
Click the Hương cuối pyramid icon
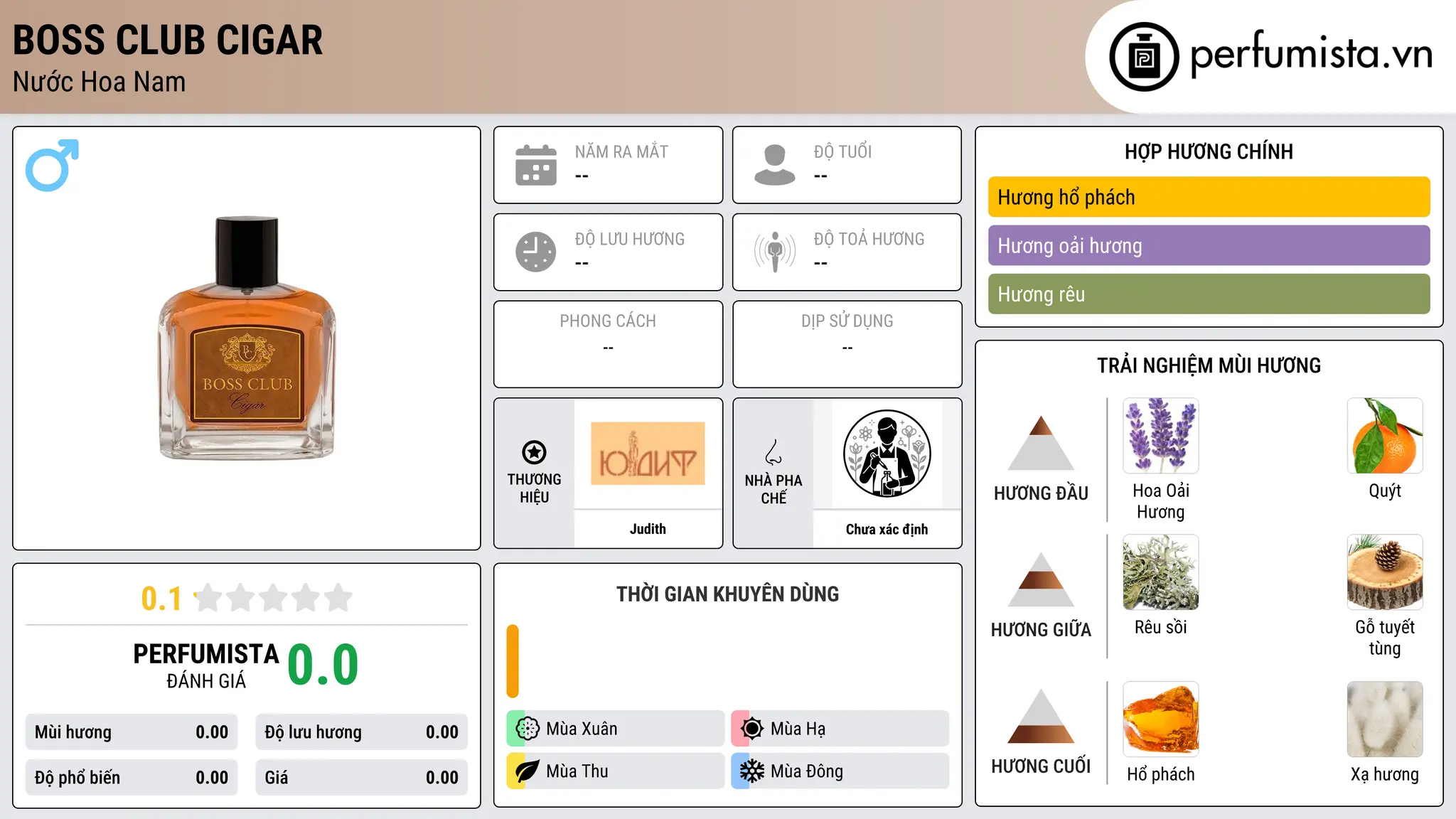pos(1041,716)
